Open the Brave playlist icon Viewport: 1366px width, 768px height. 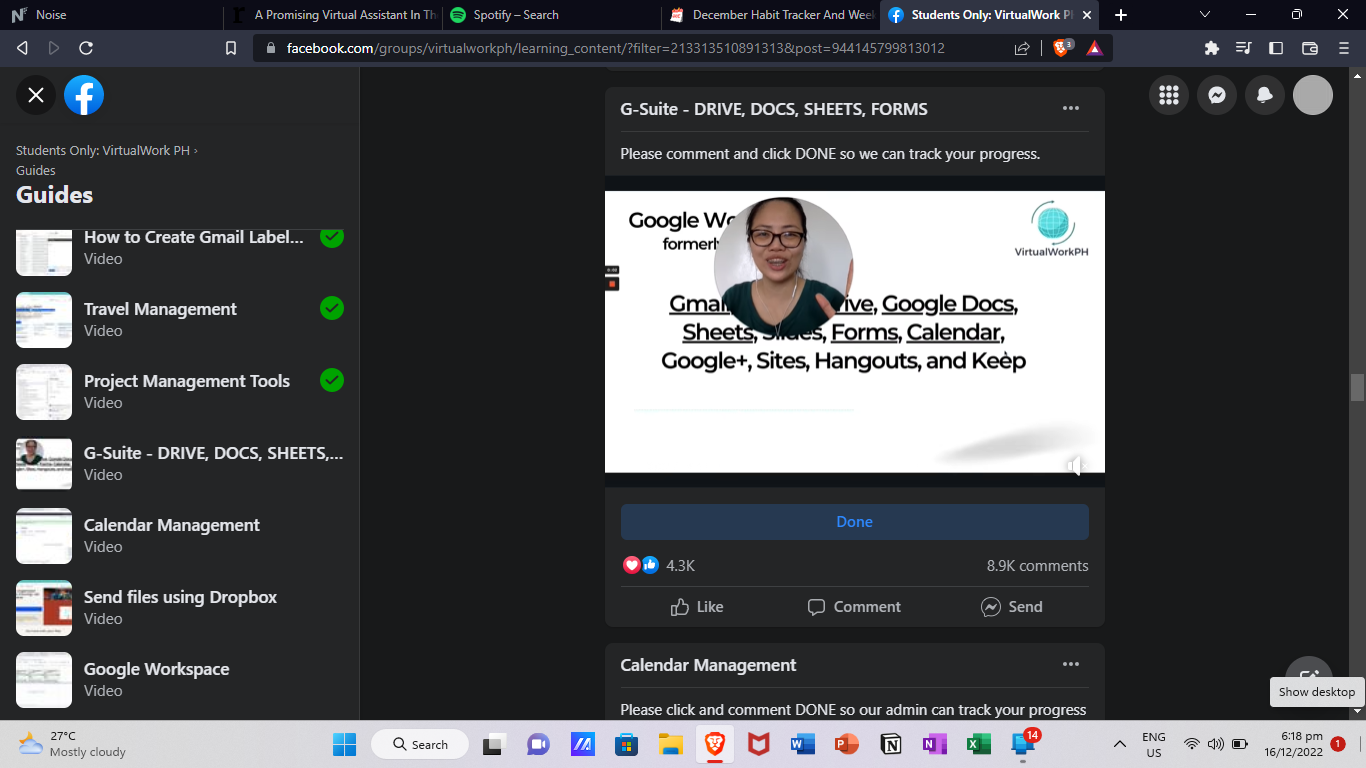coord(1244,48)
